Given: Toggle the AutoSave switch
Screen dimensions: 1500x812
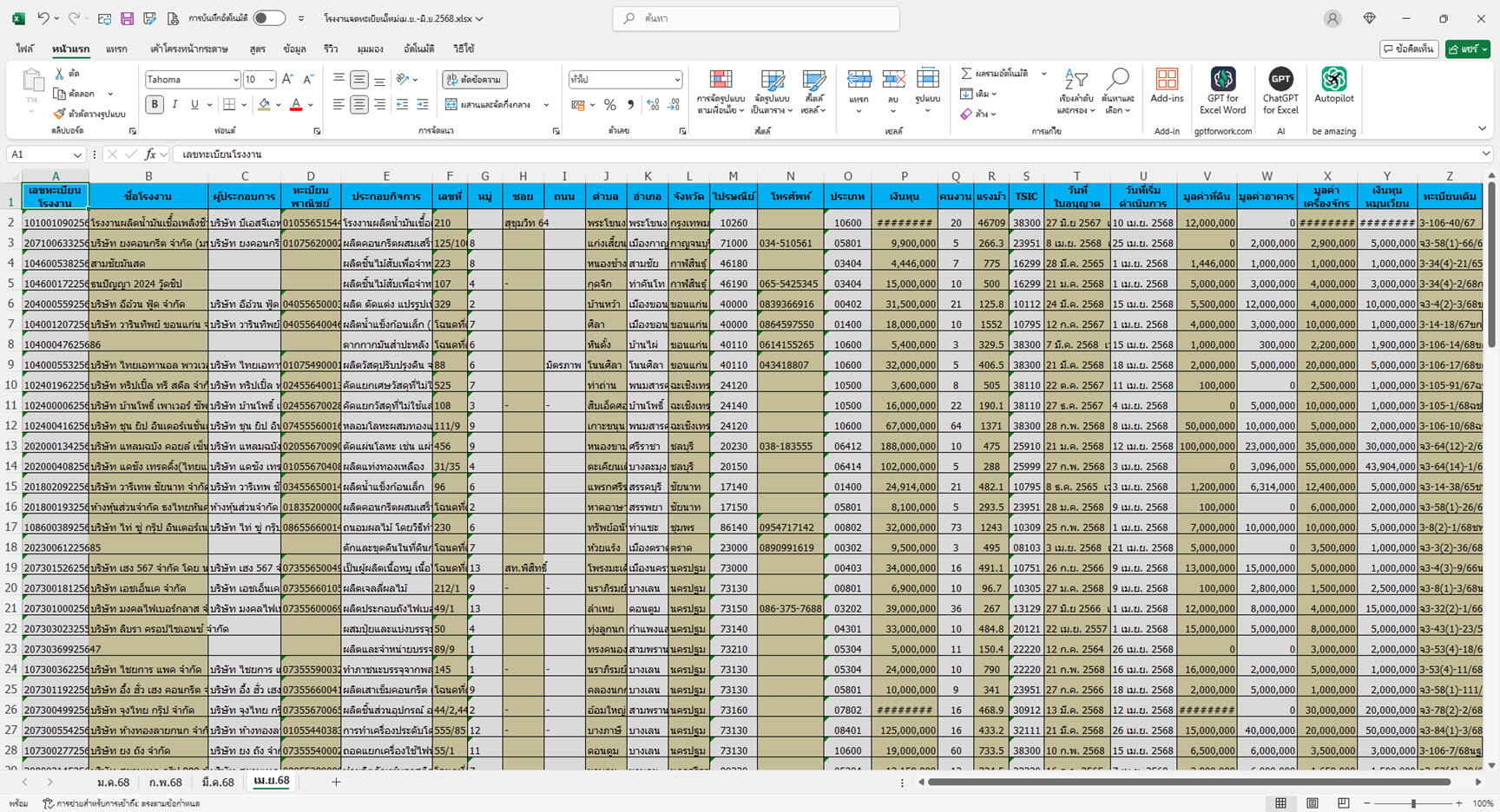Looking at the screenshot, I should point(269,18).
